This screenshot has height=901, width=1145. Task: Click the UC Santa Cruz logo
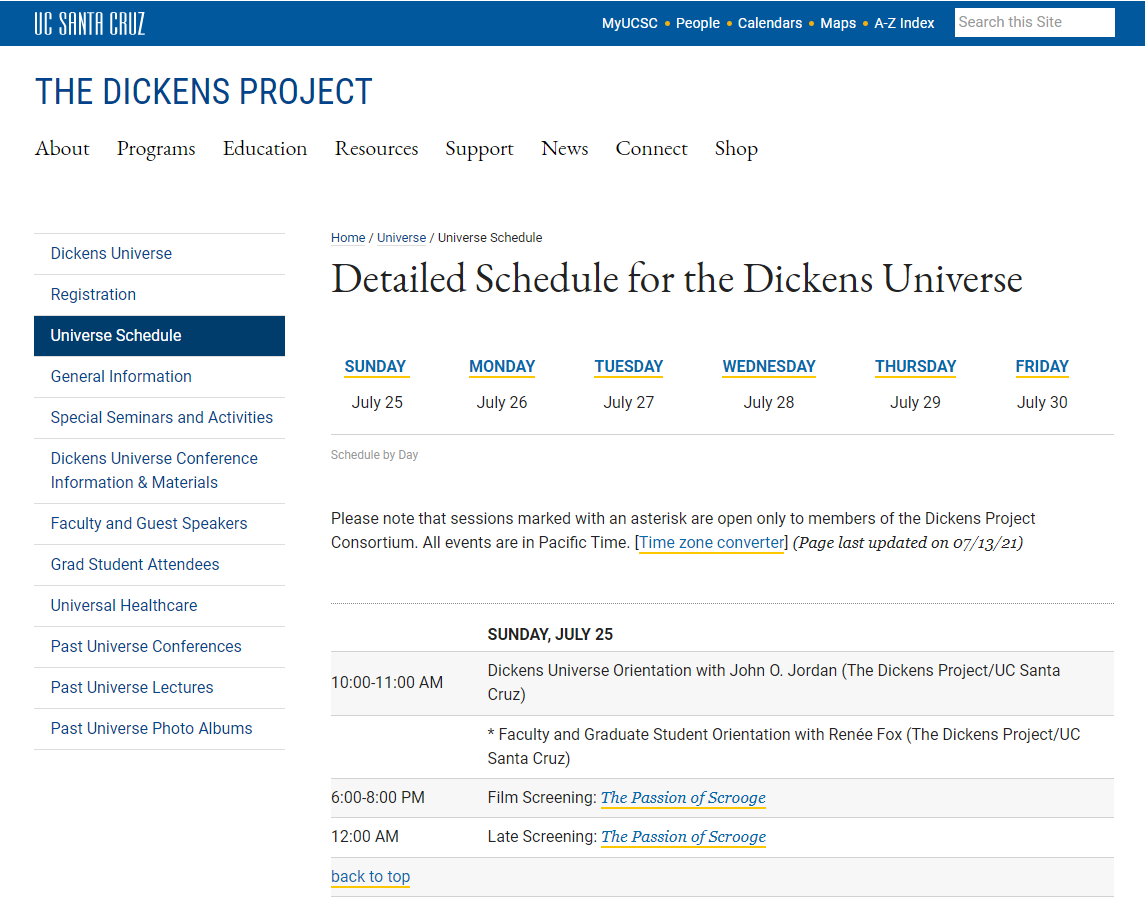[89, 23]
